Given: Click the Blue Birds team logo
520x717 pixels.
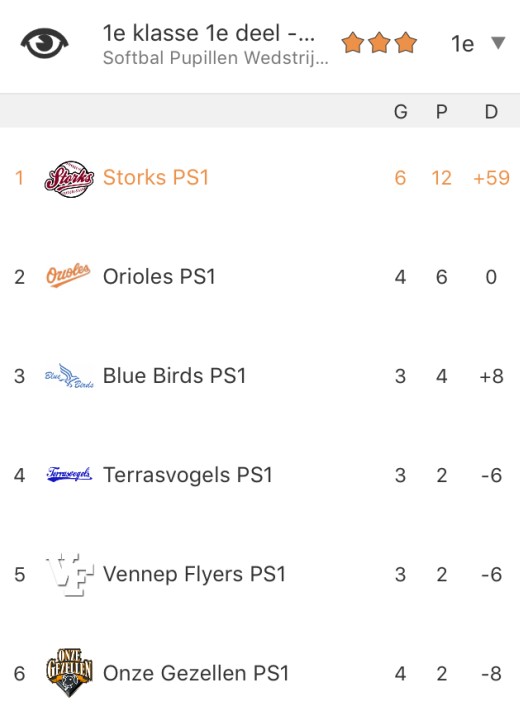Looking at the screenshot, I should pos(69,376).
